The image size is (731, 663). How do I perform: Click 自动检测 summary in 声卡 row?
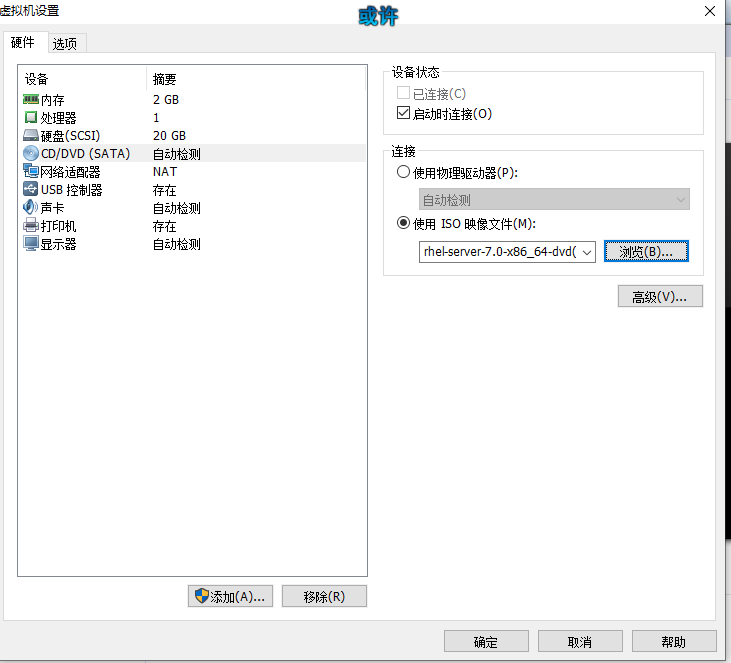coord(177,207)
